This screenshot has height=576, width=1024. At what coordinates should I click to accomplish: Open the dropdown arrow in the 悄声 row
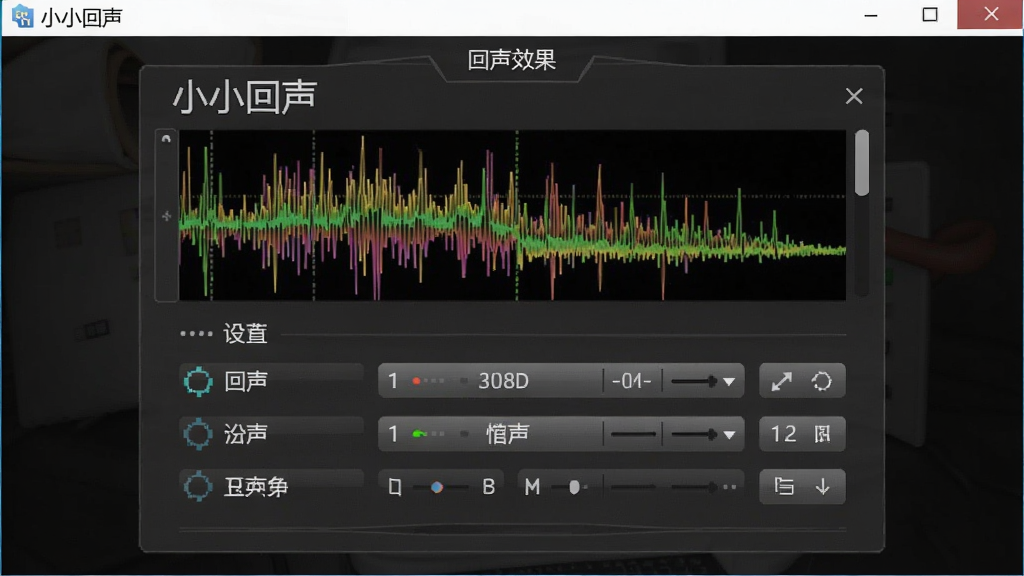729,434
